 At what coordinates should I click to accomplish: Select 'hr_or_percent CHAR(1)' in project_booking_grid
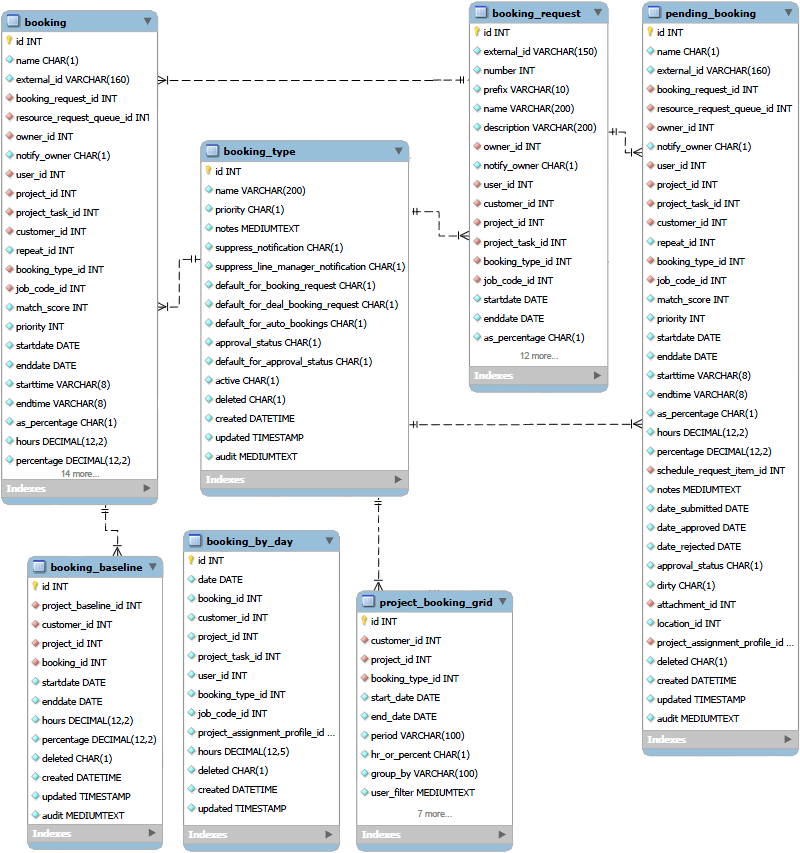[x=420, y=755]
